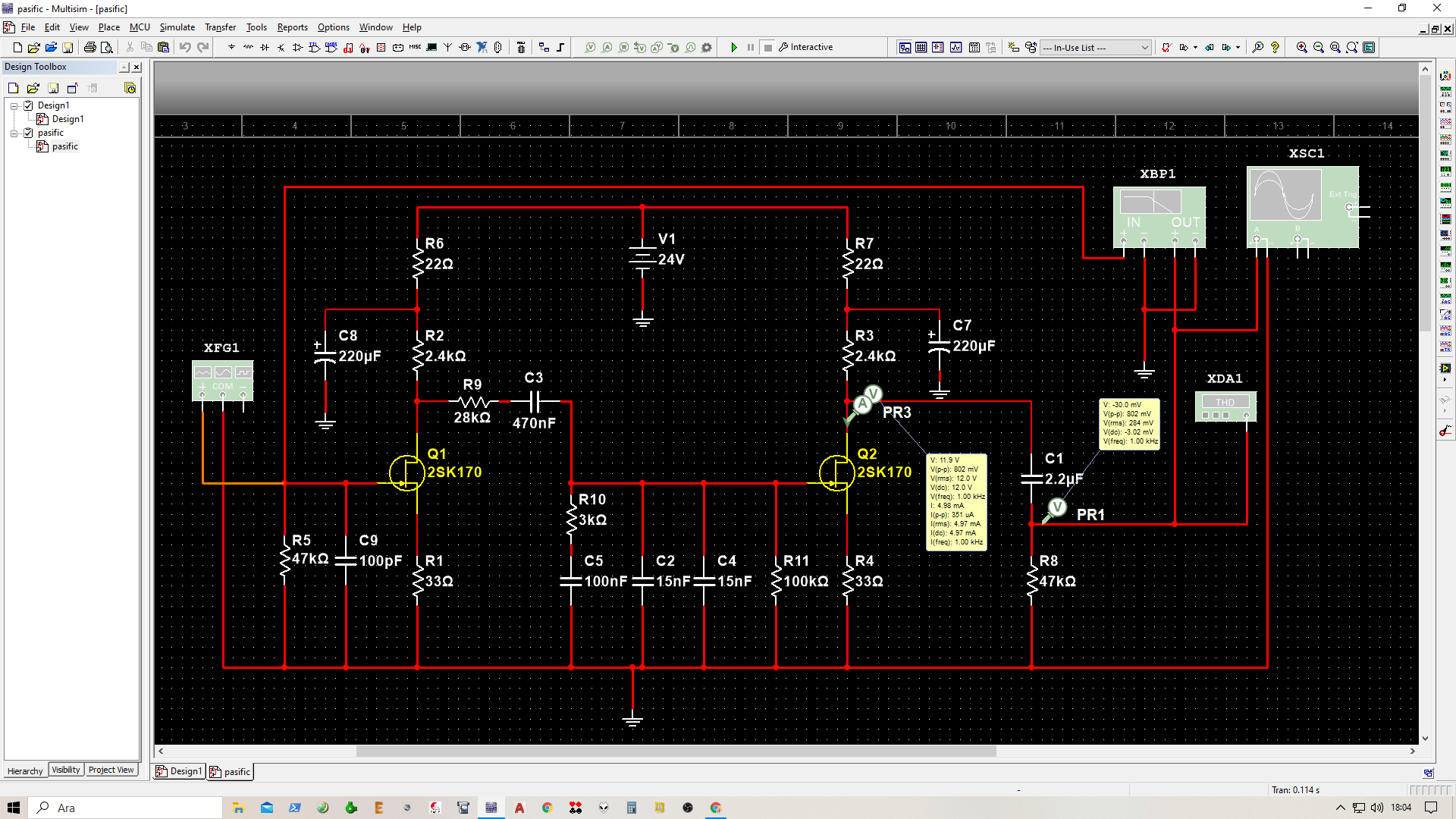This screenshot has width=1456, height=819.
Task: Switch to the Visibility tab
Action: point(66,770)
